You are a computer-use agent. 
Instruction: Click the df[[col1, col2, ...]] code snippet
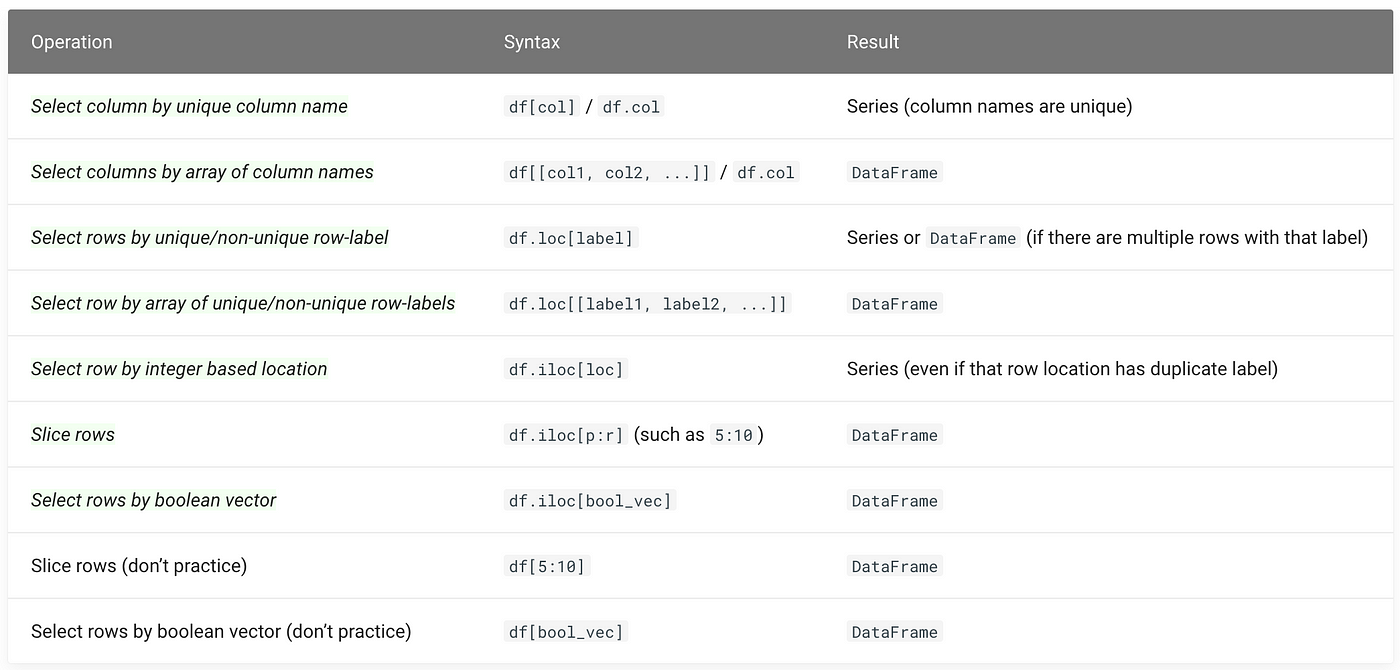[609, 173]
